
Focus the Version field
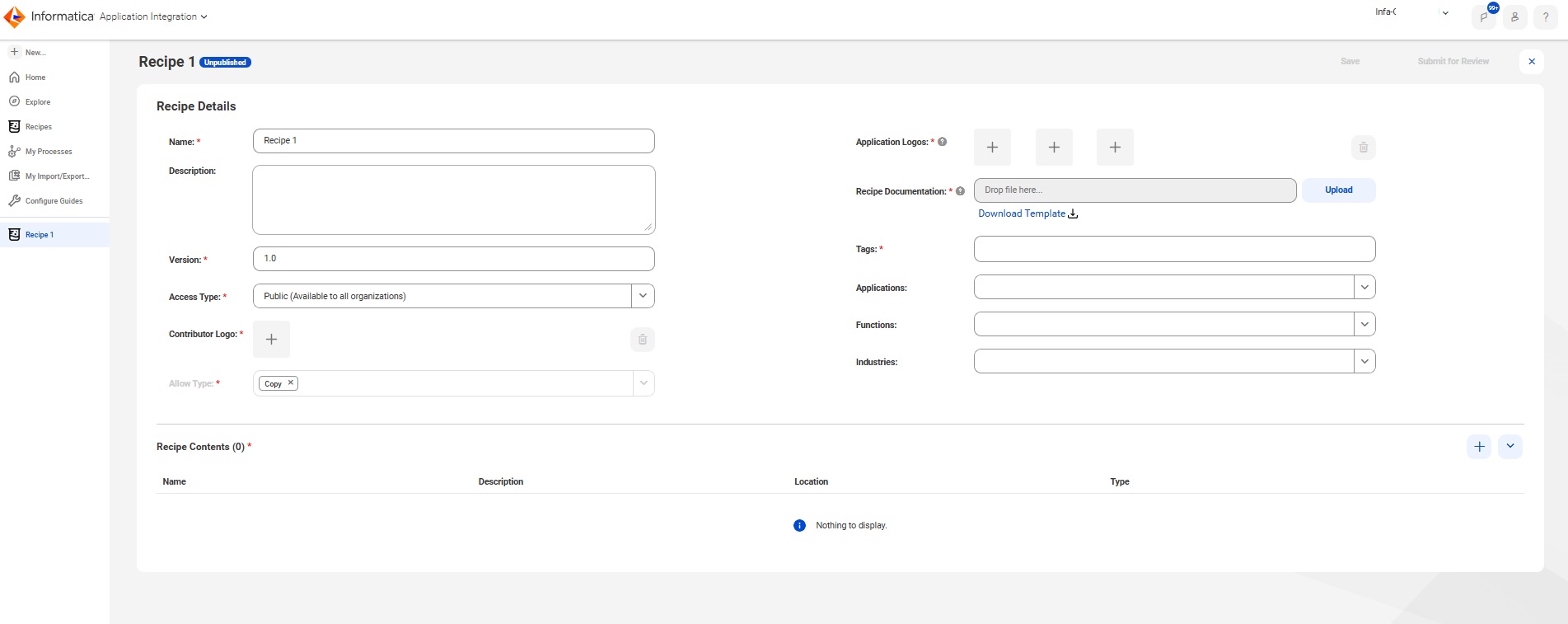[453, 259]
